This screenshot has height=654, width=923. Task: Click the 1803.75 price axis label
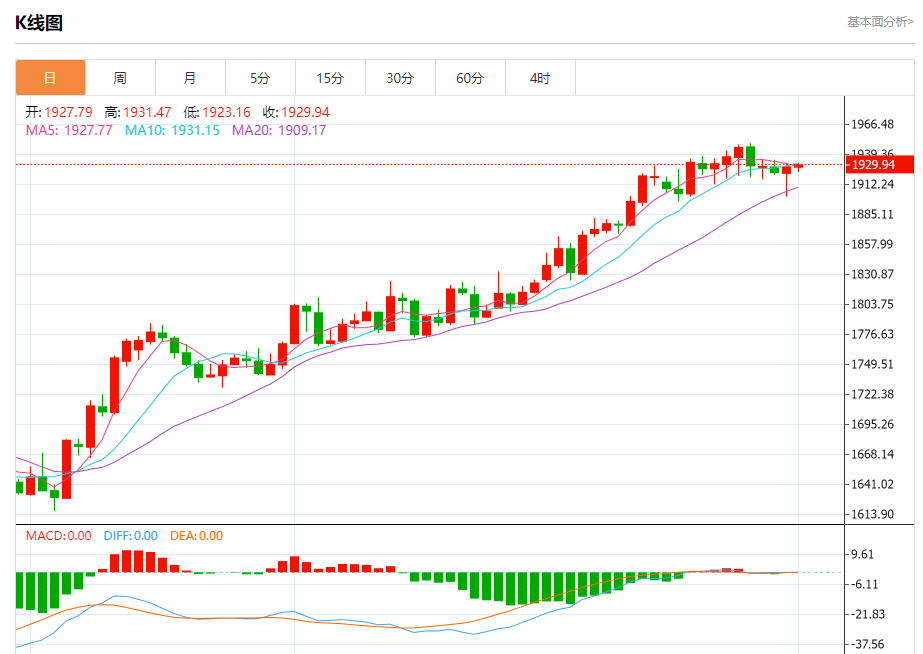click(x=872, y=304)
